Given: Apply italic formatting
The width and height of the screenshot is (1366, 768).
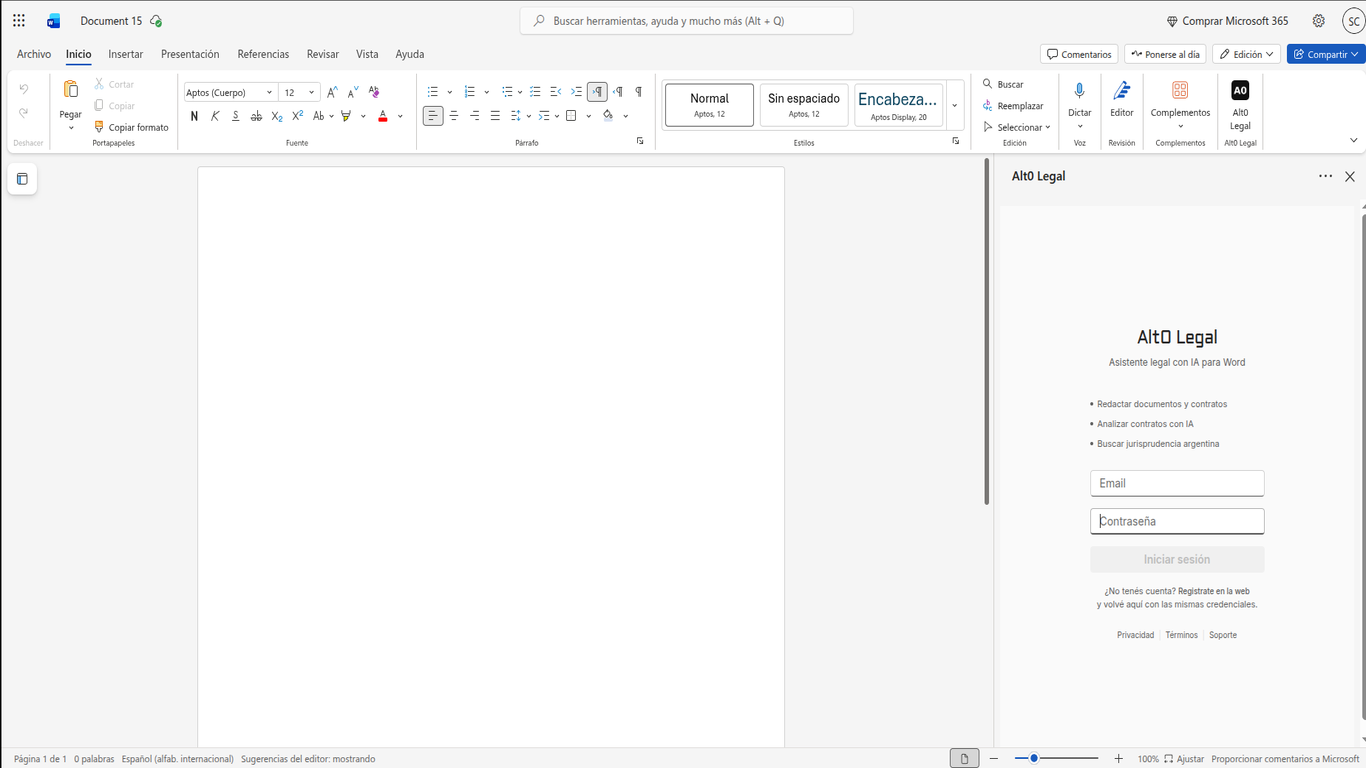Looking at the screenshot, I should pos(214,115).
